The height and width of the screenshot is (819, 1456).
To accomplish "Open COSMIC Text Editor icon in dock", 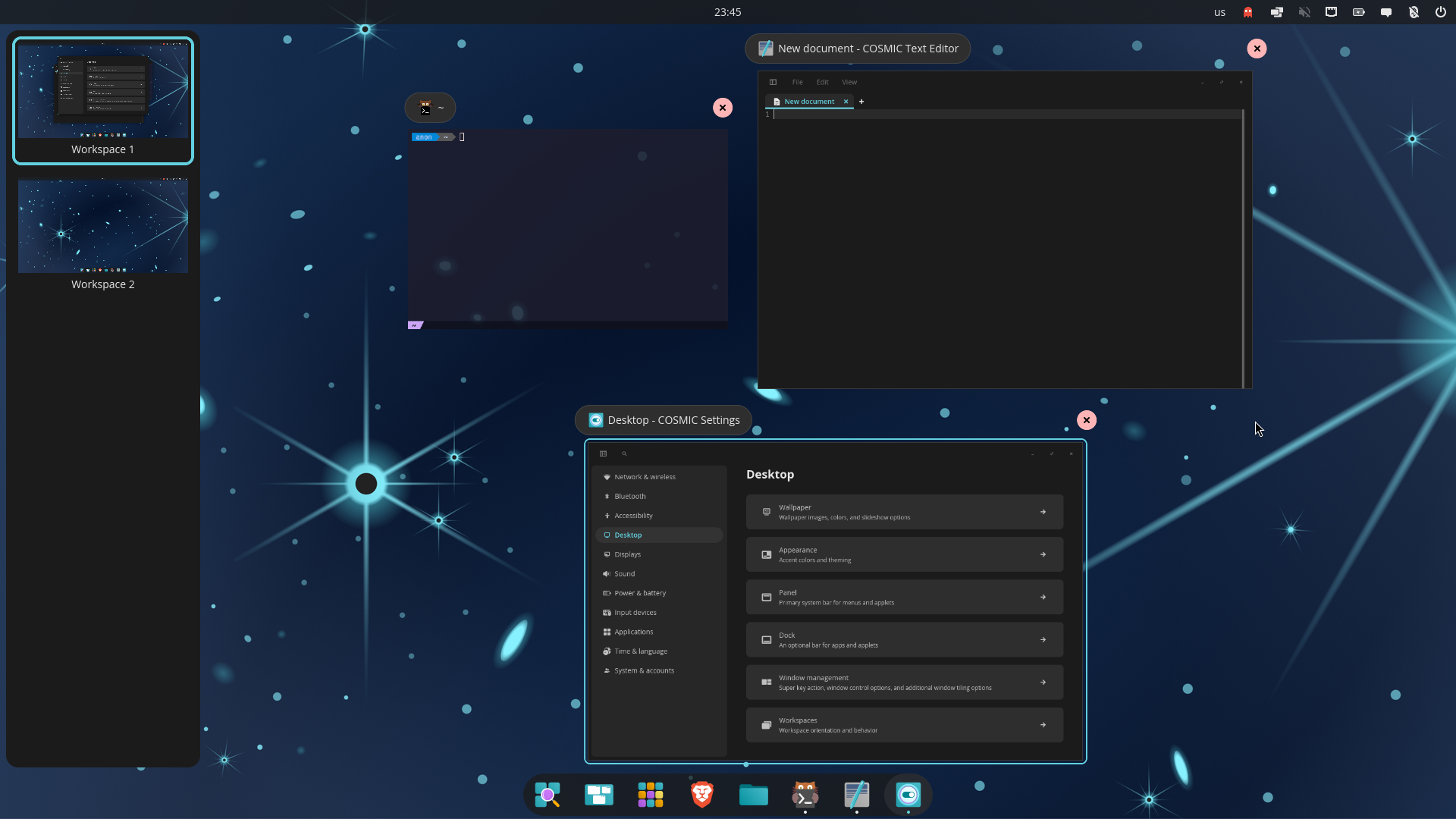I will (x=857, y=795).
